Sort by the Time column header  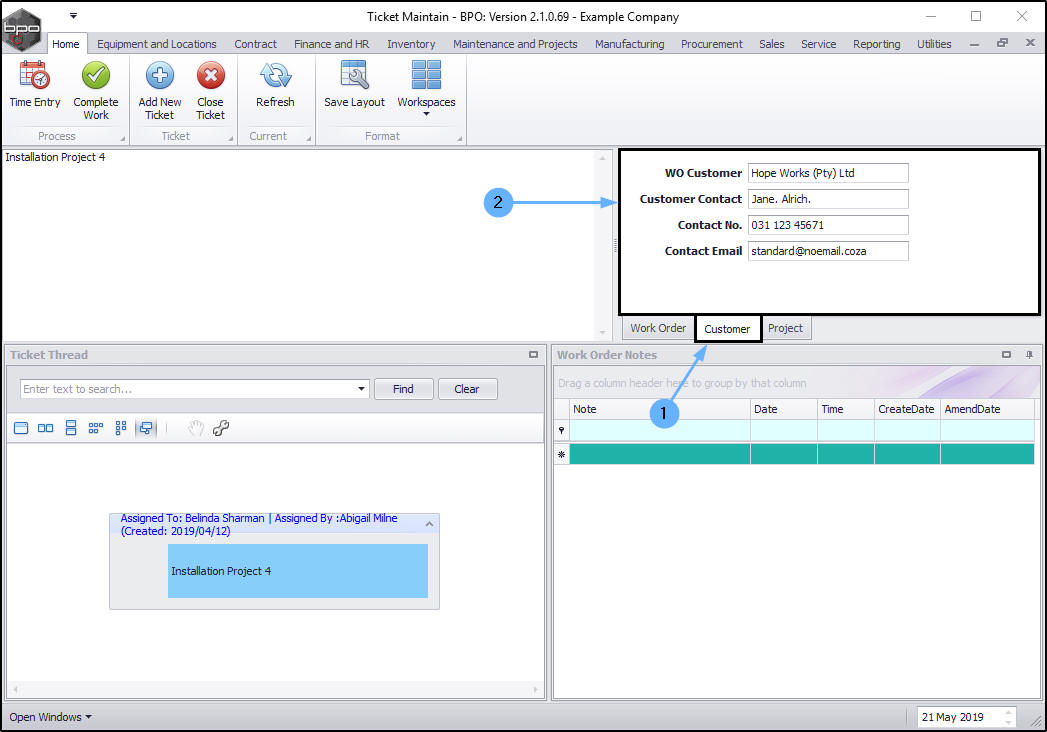(x=845, y=409)
